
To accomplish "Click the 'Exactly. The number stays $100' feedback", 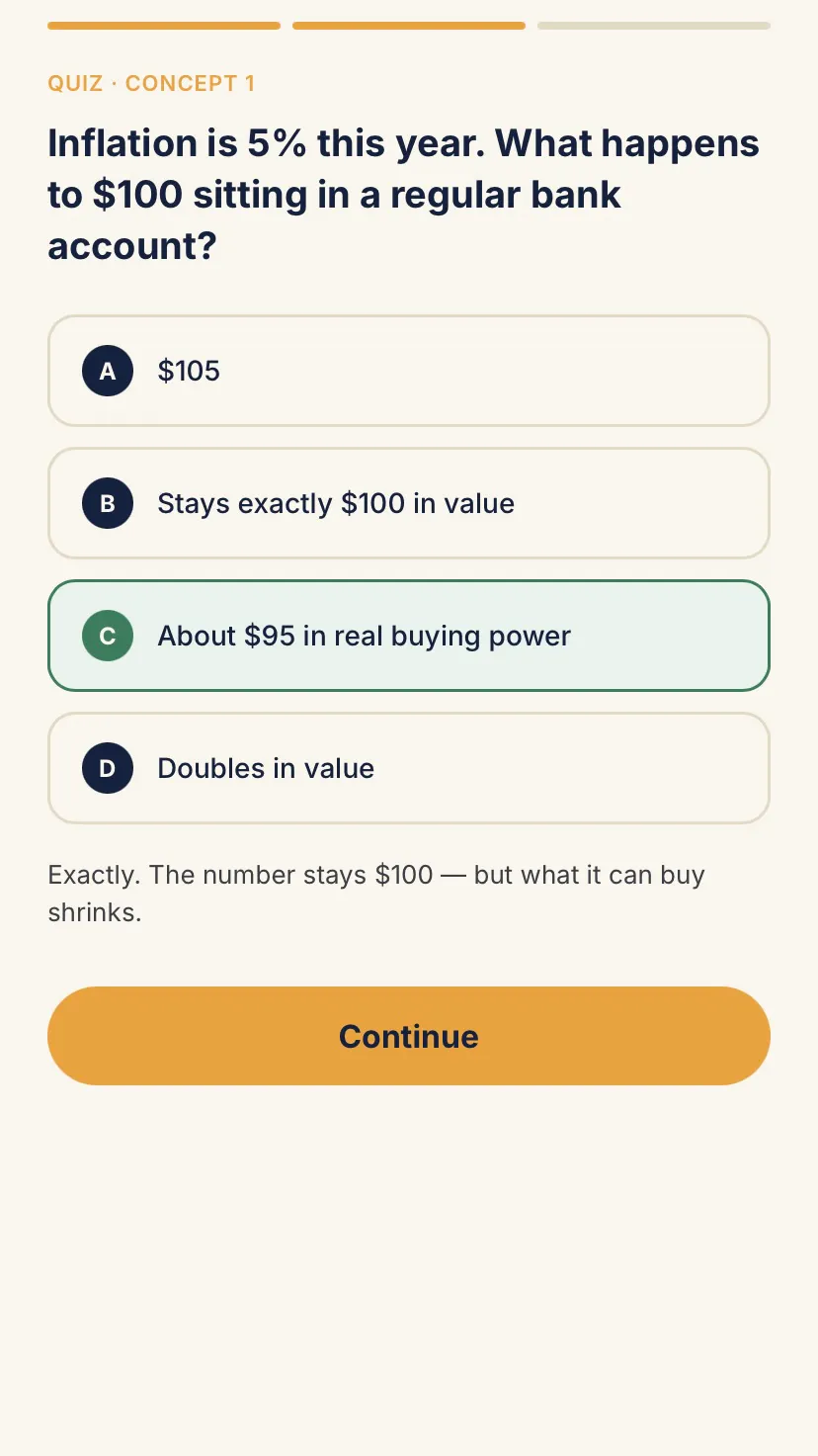I will [x=376, y=894].
